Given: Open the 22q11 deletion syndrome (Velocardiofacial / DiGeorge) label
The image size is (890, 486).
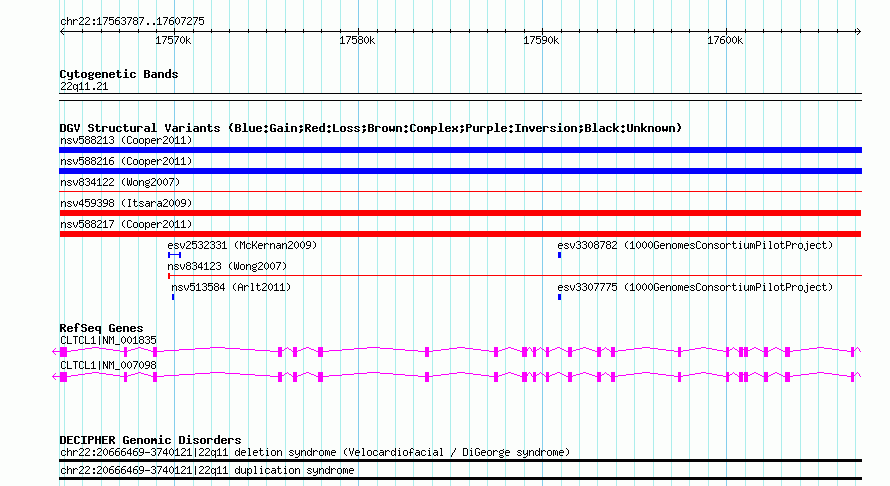Looking at the screenshot, I should (x=315, y=453).
